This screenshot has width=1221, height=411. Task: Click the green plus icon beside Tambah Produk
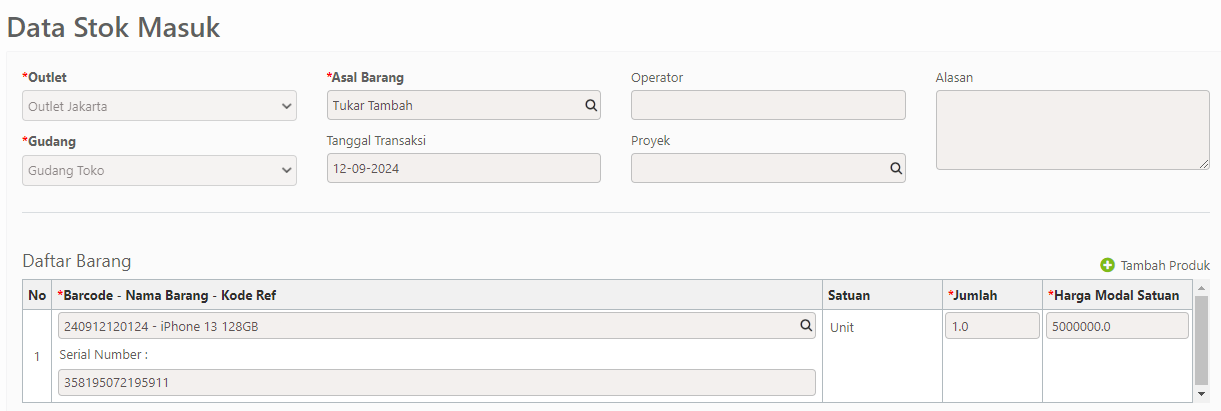tap(1107, 265)
